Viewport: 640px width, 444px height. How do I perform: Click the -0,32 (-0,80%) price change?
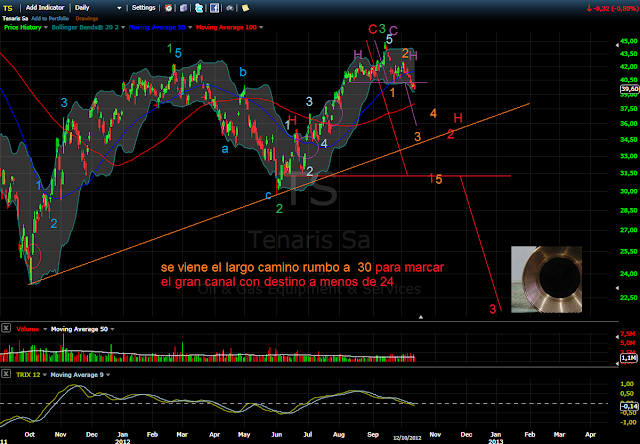[x=612, y=8]
